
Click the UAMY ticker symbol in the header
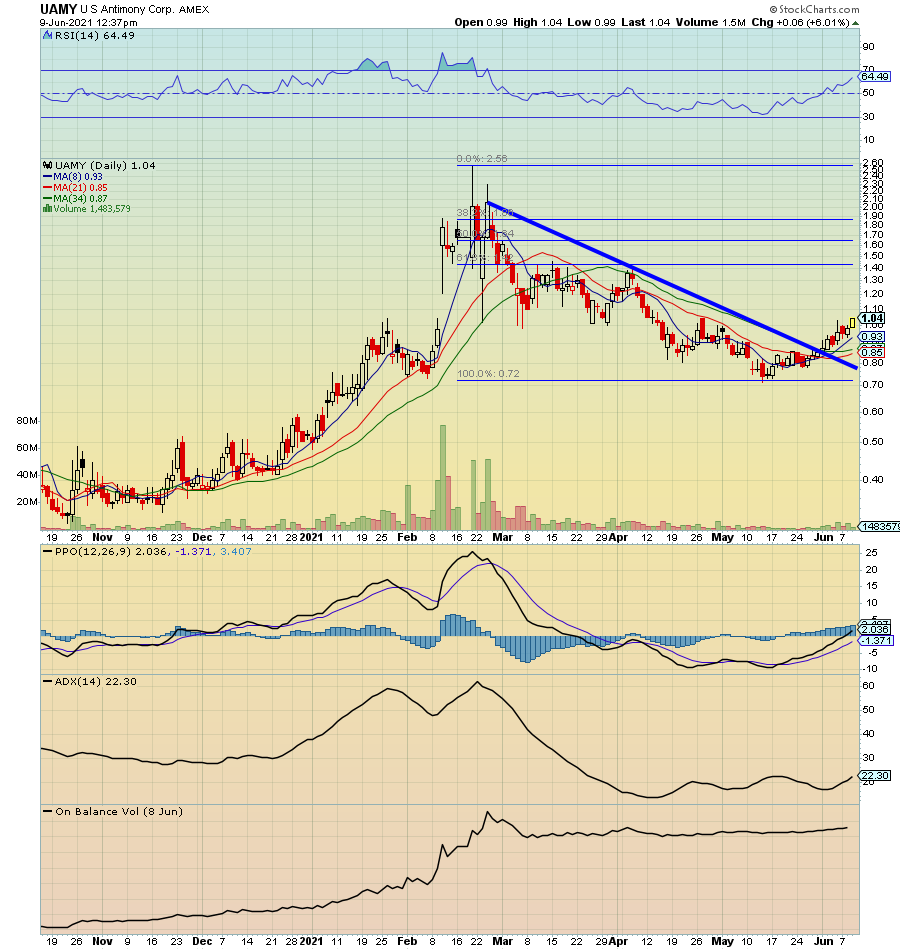click(58, 9)
